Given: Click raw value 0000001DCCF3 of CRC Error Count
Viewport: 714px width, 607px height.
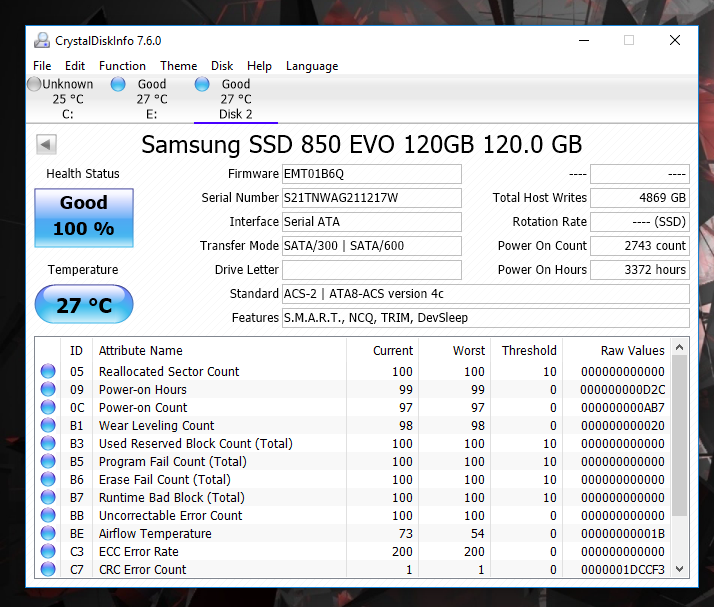Looking at the screenshot, I should [x=622, y=570].
